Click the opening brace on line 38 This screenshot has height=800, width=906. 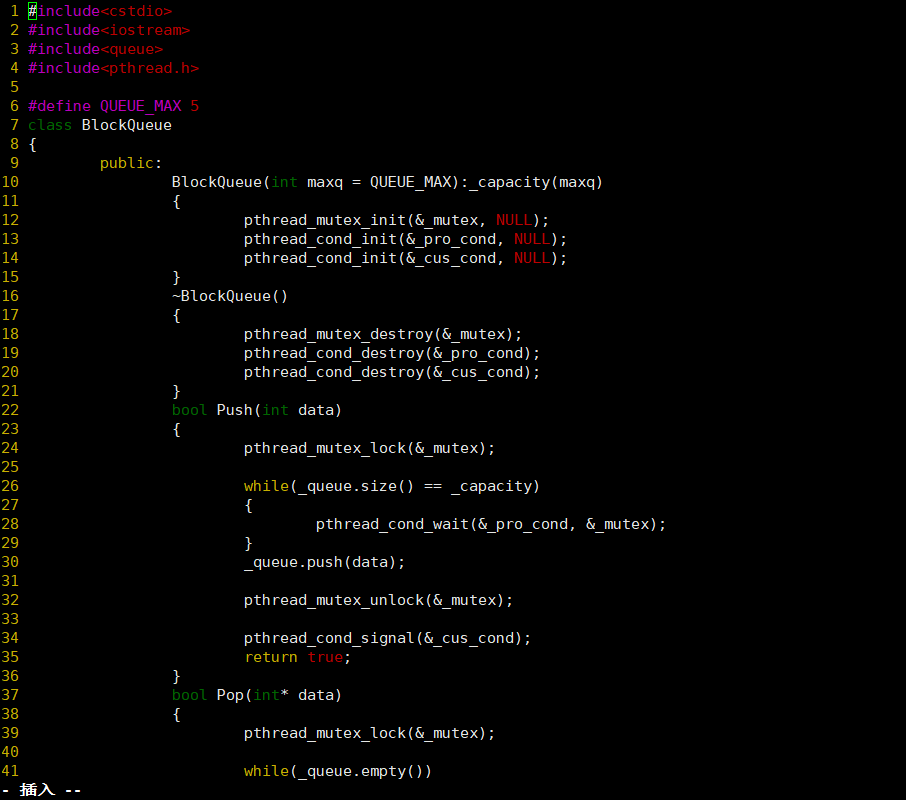pyautogui.click(x=176, y=715)
